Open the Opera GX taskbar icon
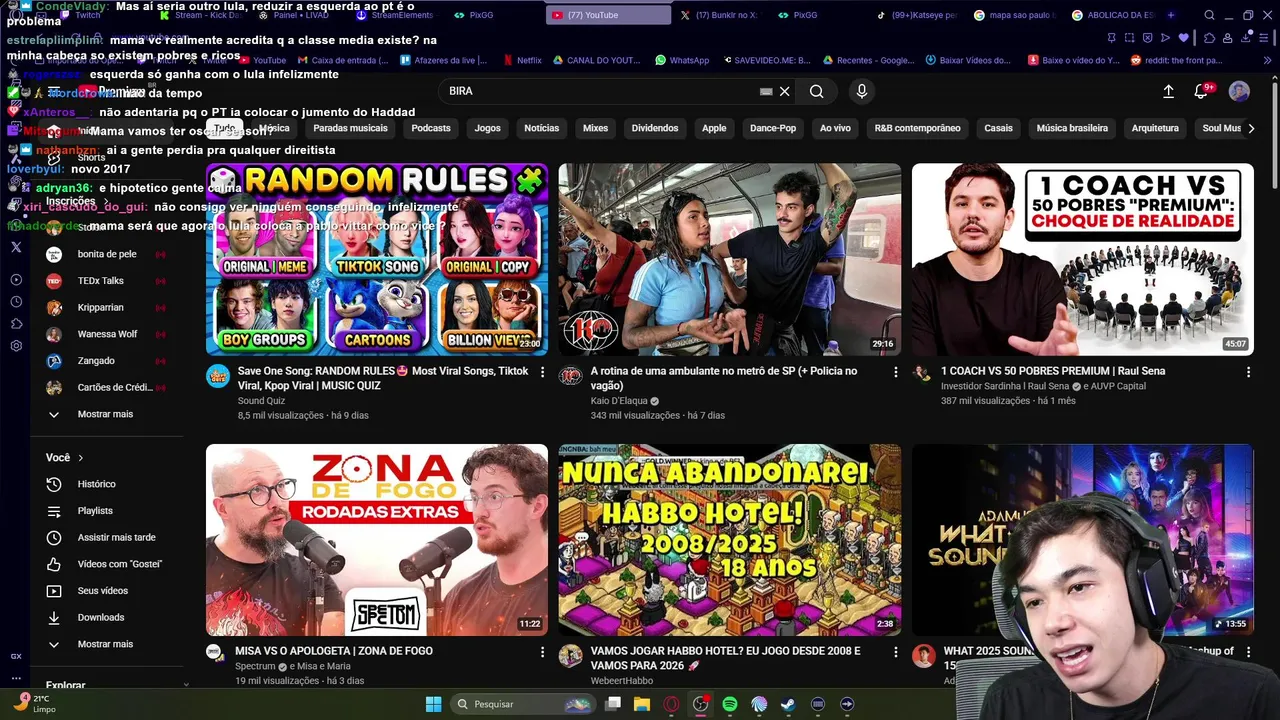Screen dimensions: 1280x720 pyautogui.click(x=671, y=704)
